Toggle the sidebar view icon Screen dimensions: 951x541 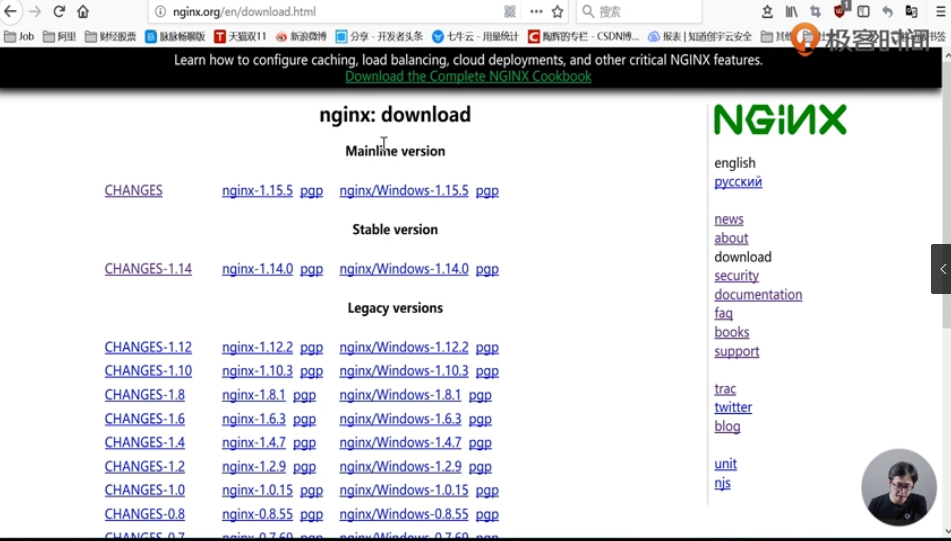[x=864, y=12]
